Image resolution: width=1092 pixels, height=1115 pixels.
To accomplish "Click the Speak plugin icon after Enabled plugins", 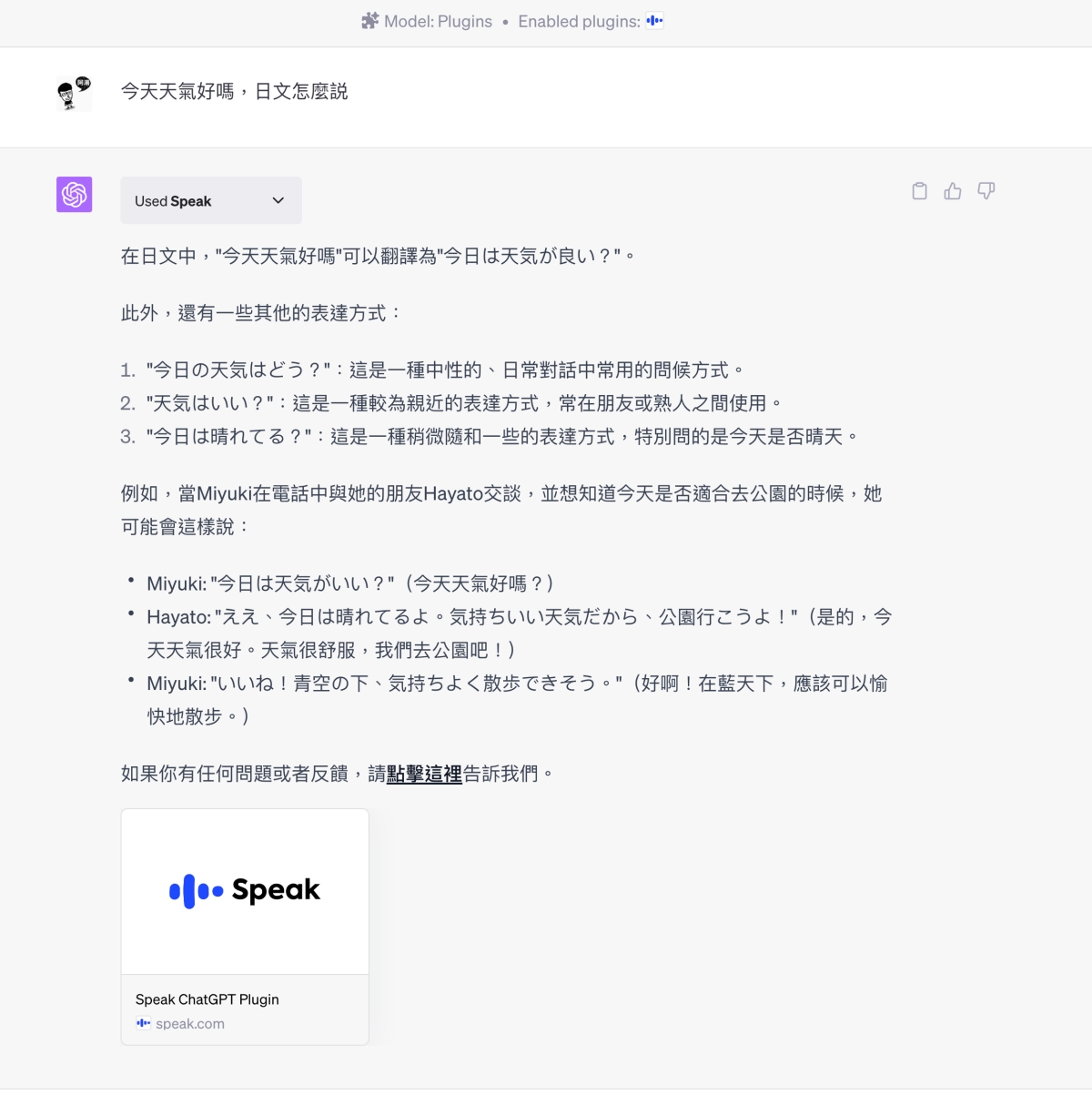I will coord(655,21).
